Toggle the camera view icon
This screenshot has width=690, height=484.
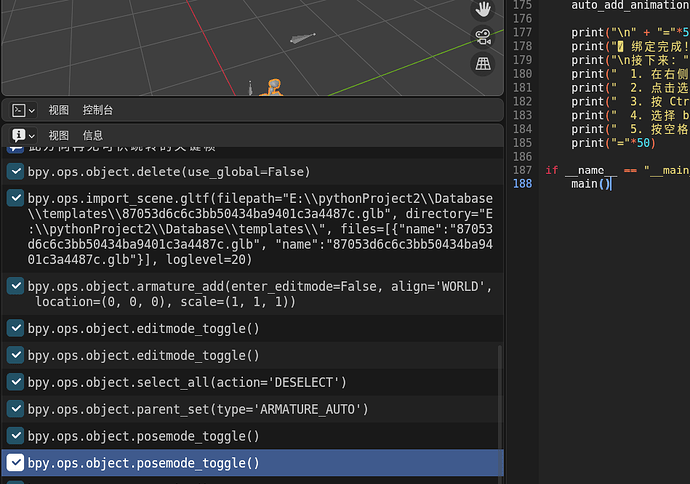[x=483, y=37]
